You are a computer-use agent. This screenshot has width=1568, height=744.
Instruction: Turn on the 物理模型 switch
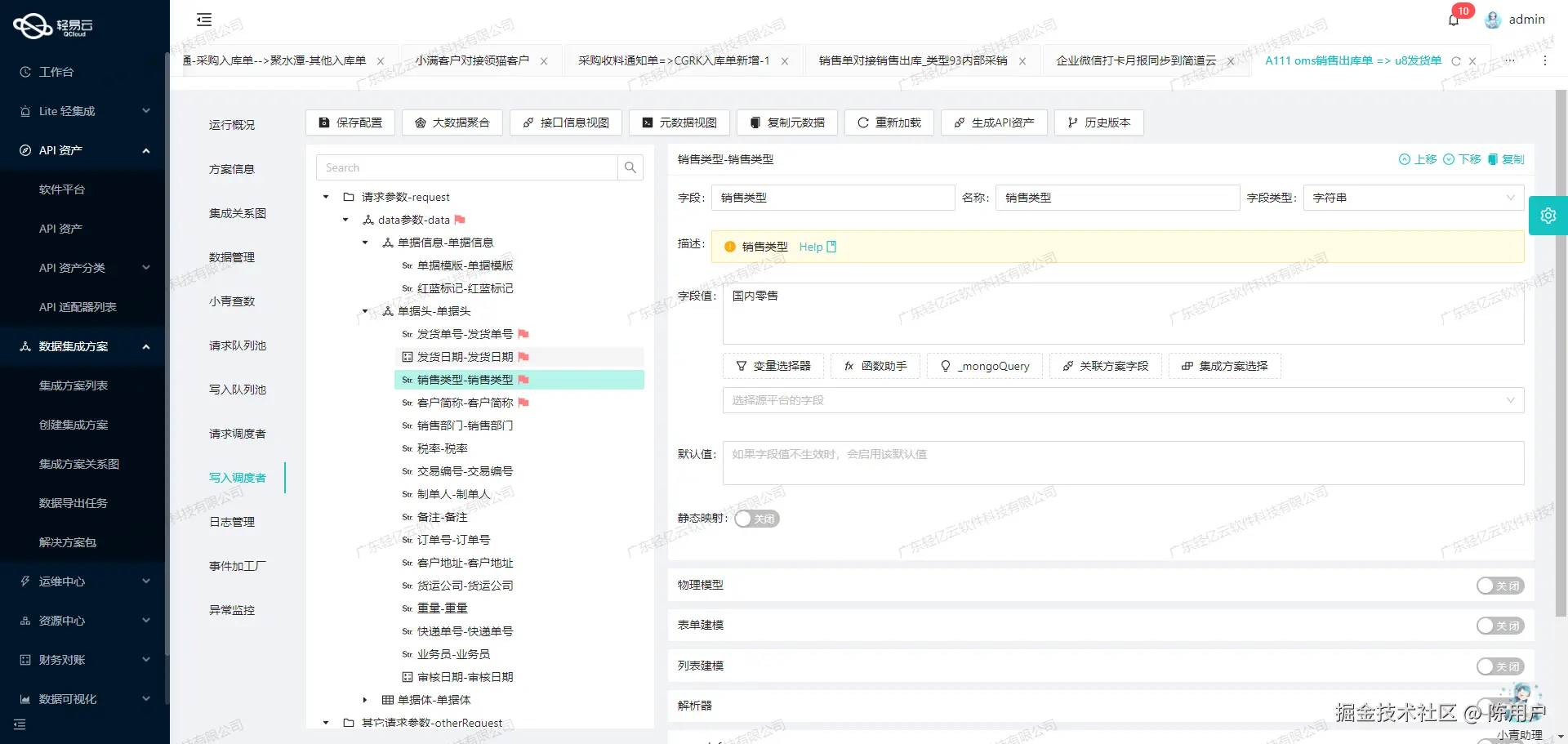pyautogui.click(x=1499, y=586)
